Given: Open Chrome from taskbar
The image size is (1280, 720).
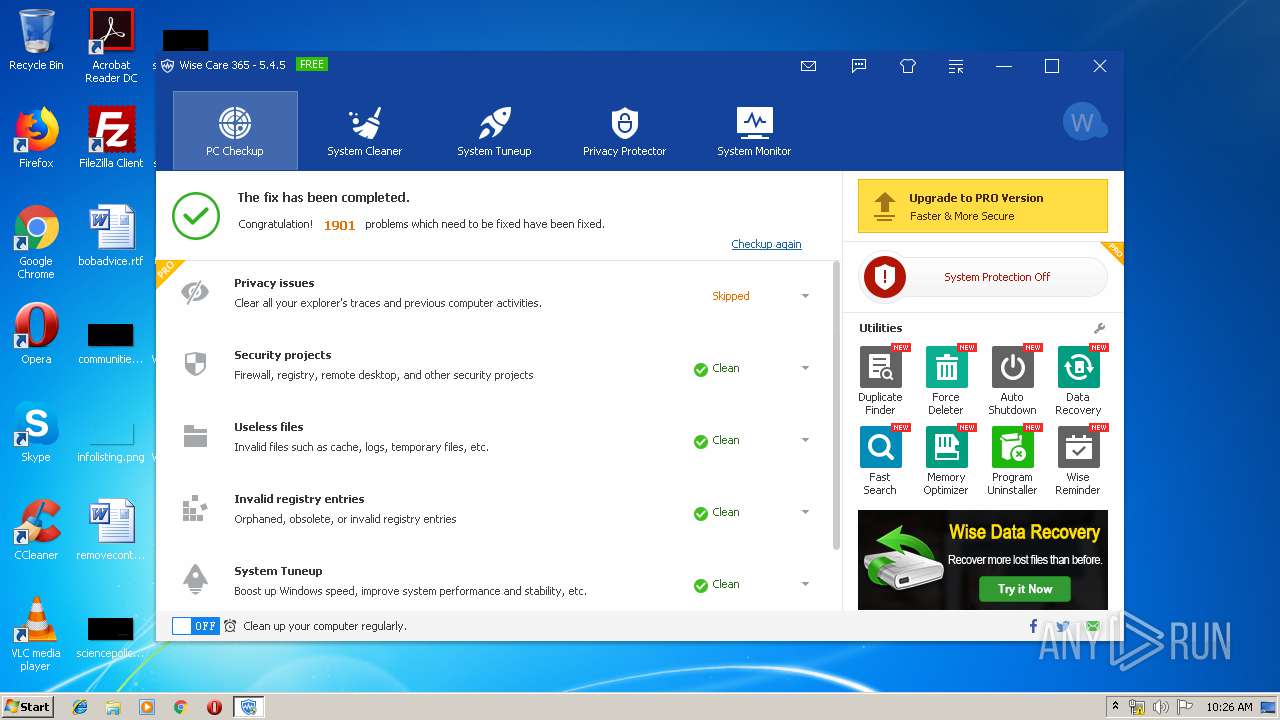Looking at the screenshot, I should click(x=180, y=707).
